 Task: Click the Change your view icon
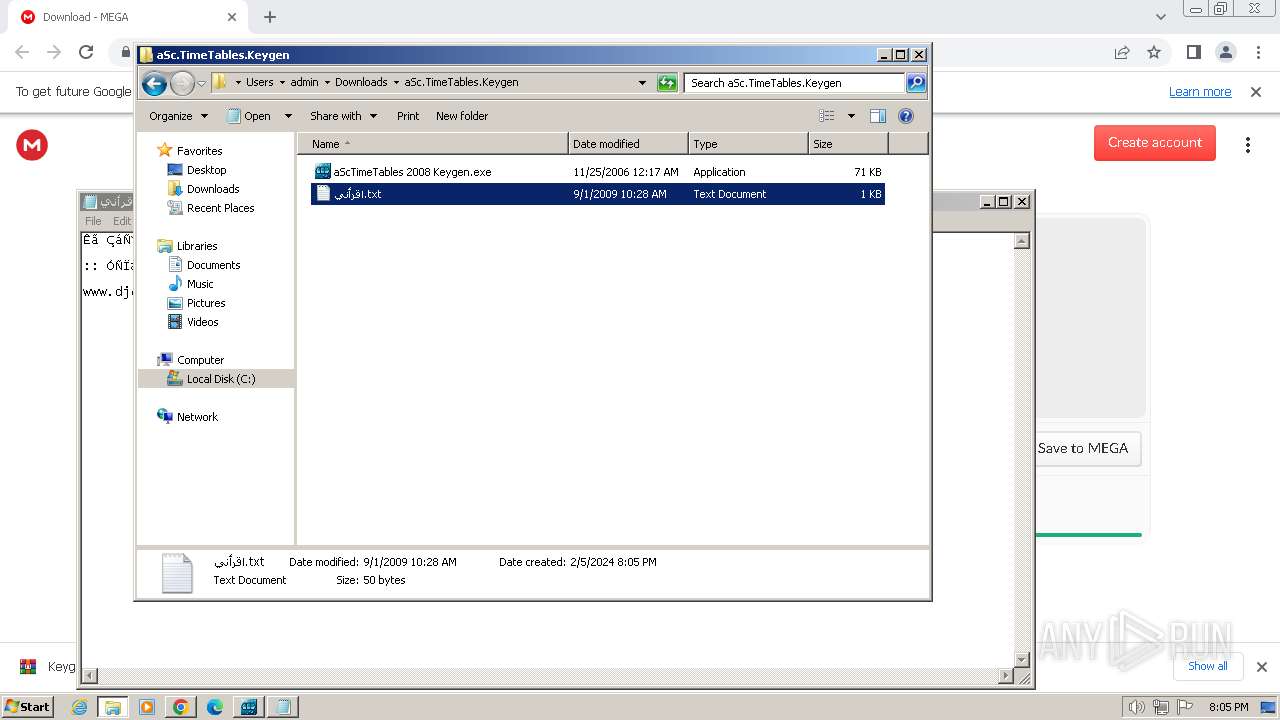[x=827, y=116]
